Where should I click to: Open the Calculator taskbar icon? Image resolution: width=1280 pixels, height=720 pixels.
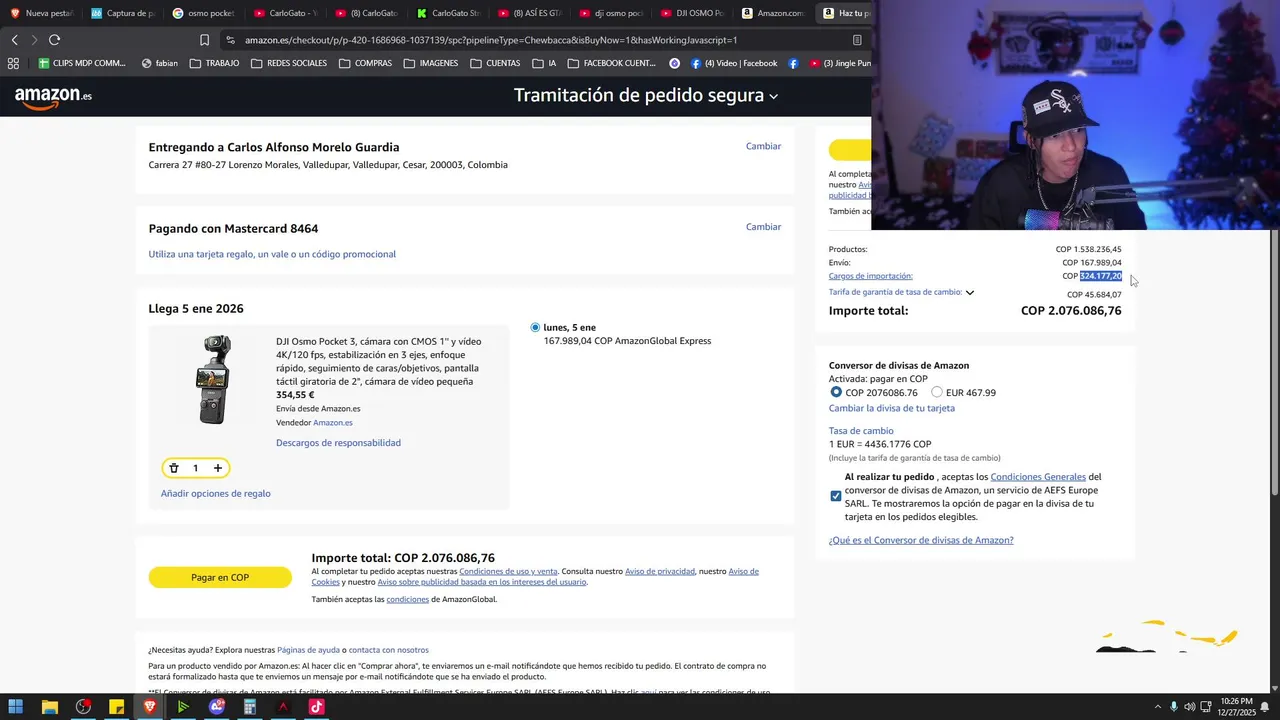point(250,707)
